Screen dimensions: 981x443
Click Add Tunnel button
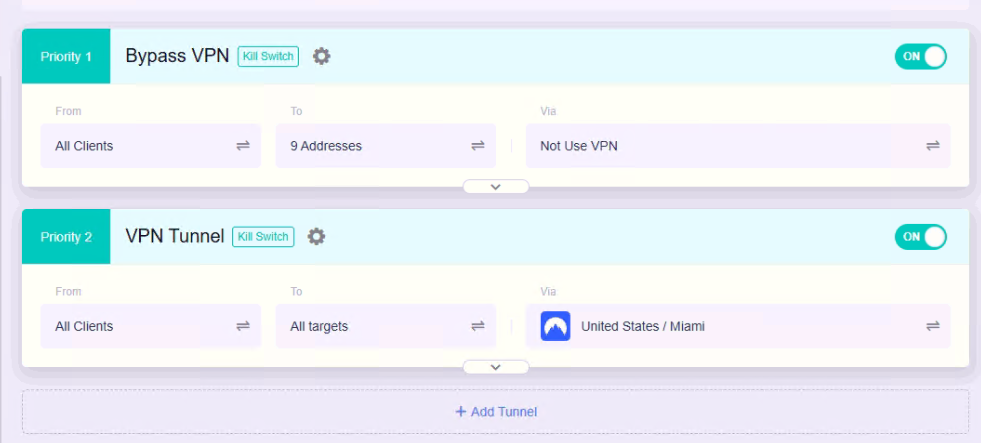pos(496,411)
